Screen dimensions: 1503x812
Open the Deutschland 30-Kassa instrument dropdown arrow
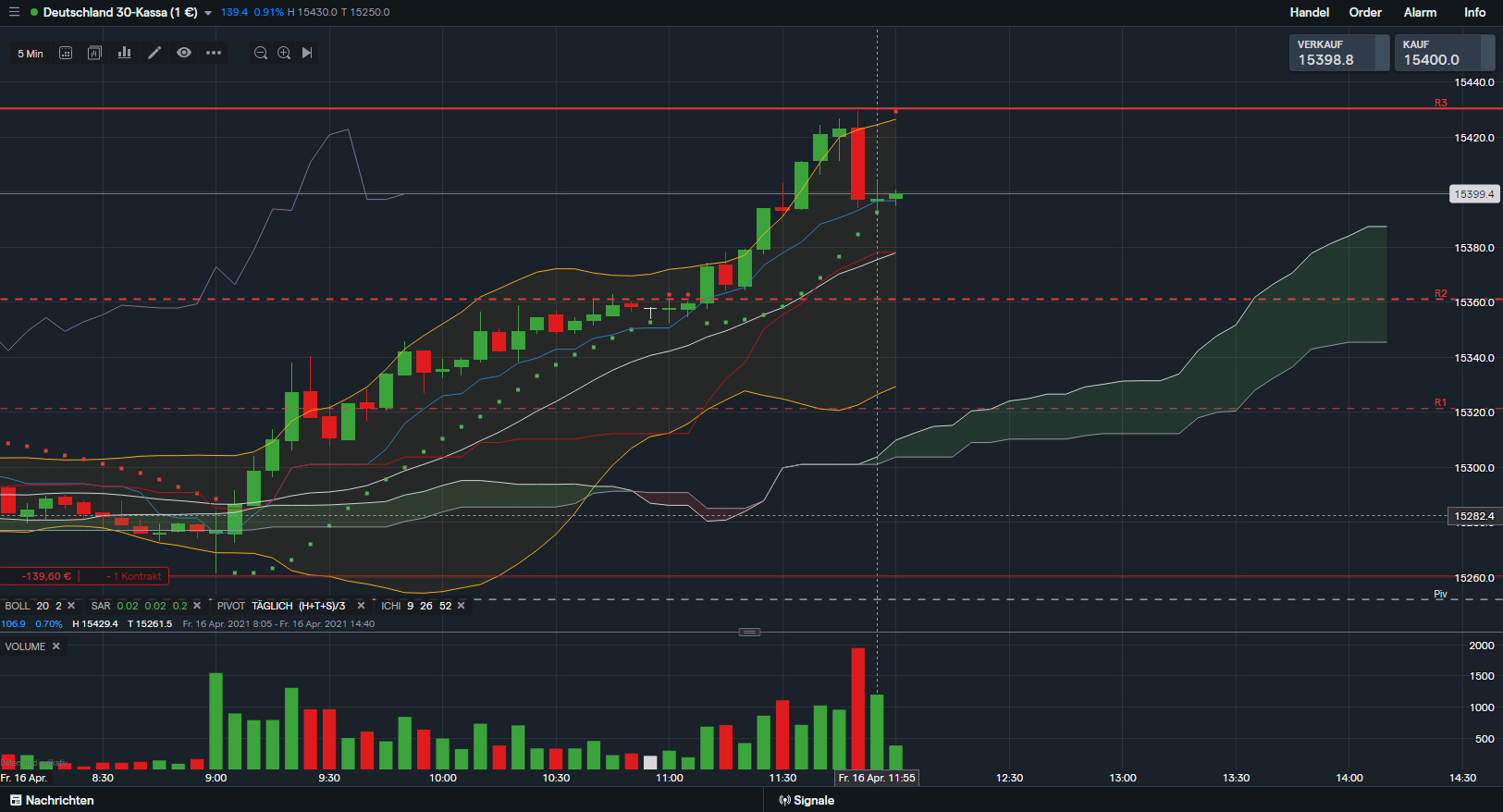pos(208,13)
